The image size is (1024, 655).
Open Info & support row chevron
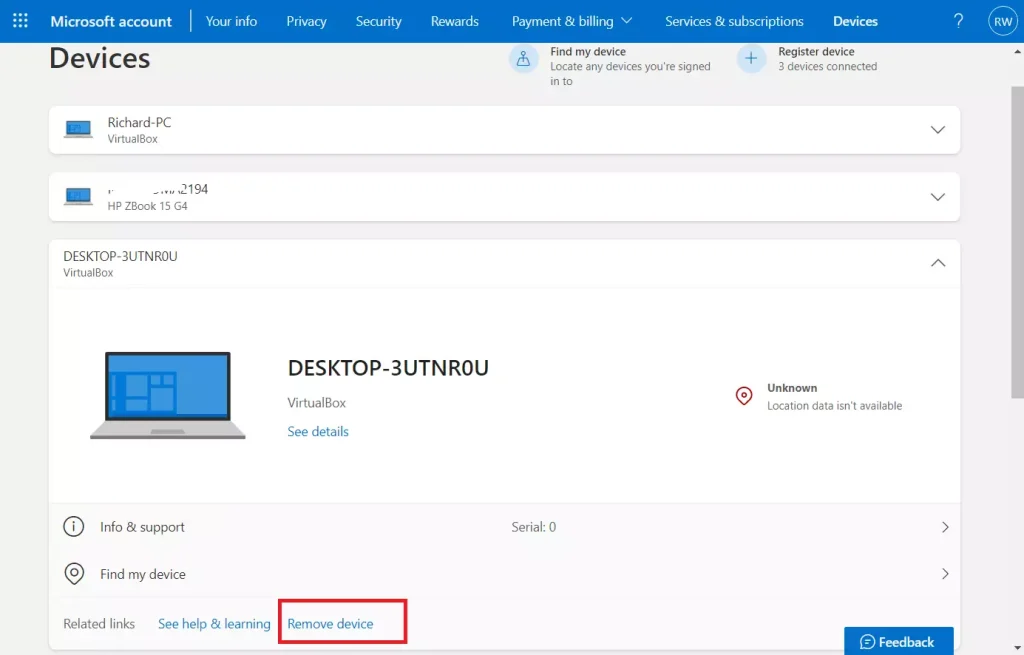[945, 527]
